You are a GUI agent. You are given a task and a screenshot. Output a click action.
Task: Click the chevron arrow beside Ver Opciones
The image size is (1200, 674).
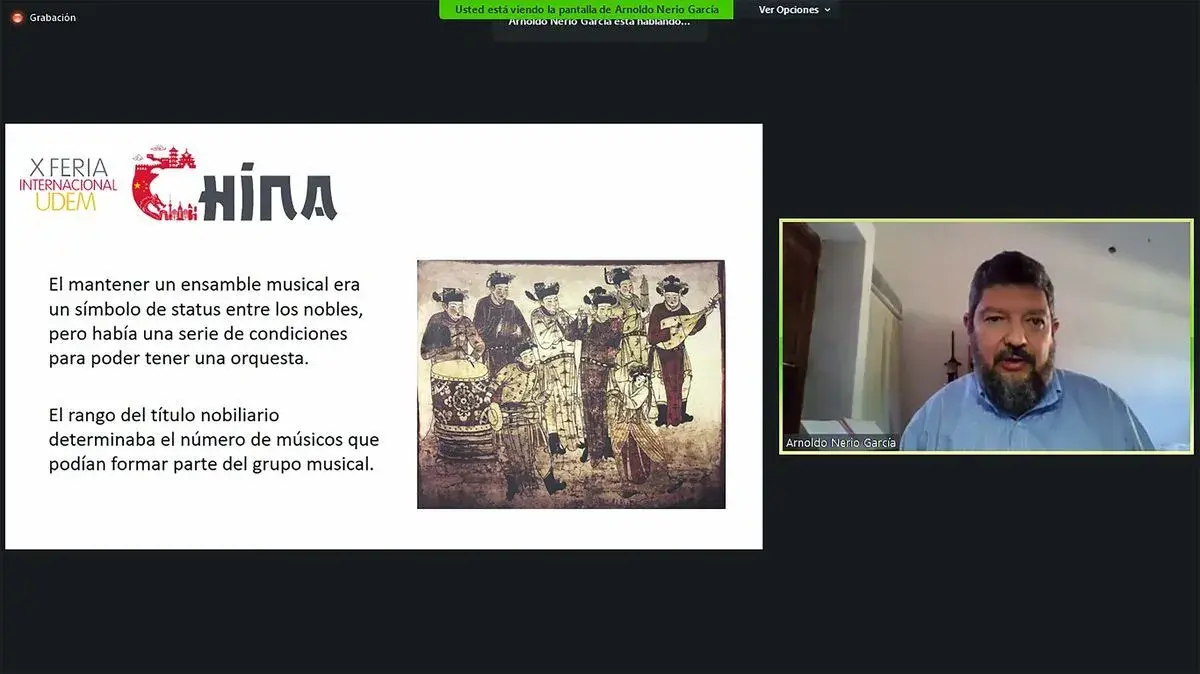point(827,10)
